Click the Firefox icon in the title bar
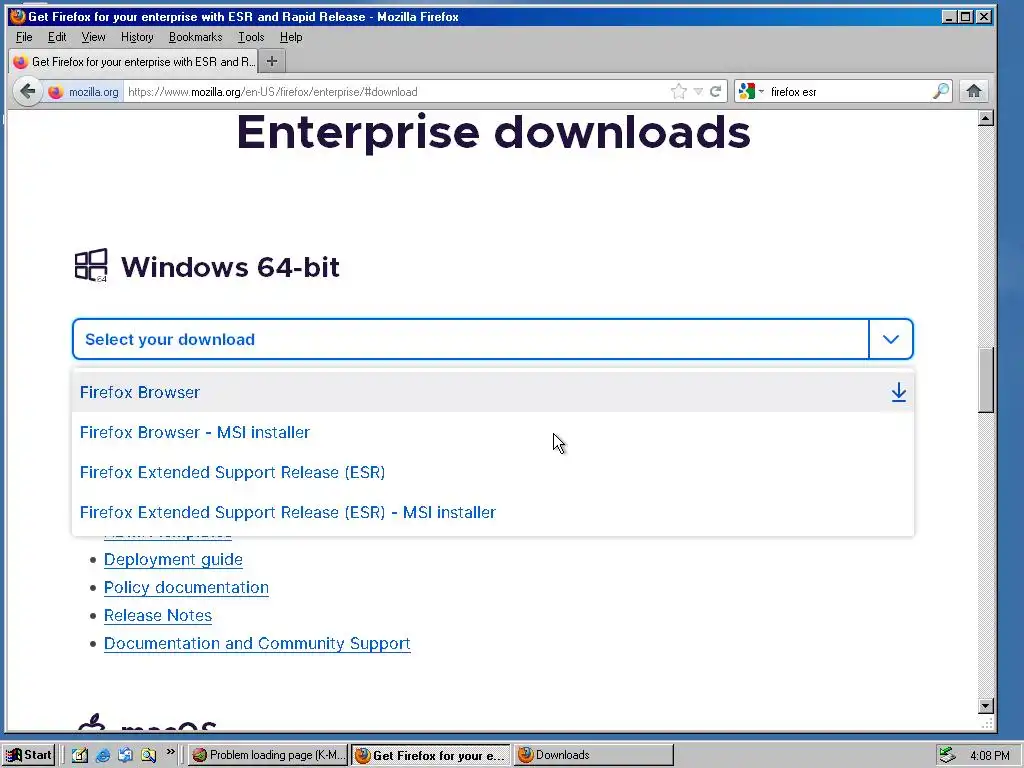The image size is (1024, 768). click(17, 16)
